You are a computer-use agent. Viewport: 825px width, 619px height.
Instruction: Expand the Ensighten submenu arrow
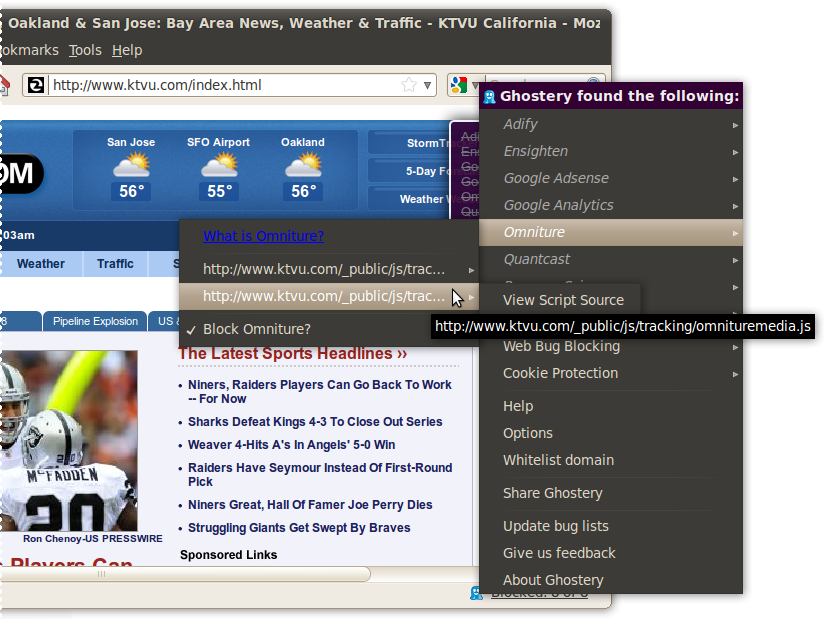point(736,152)
